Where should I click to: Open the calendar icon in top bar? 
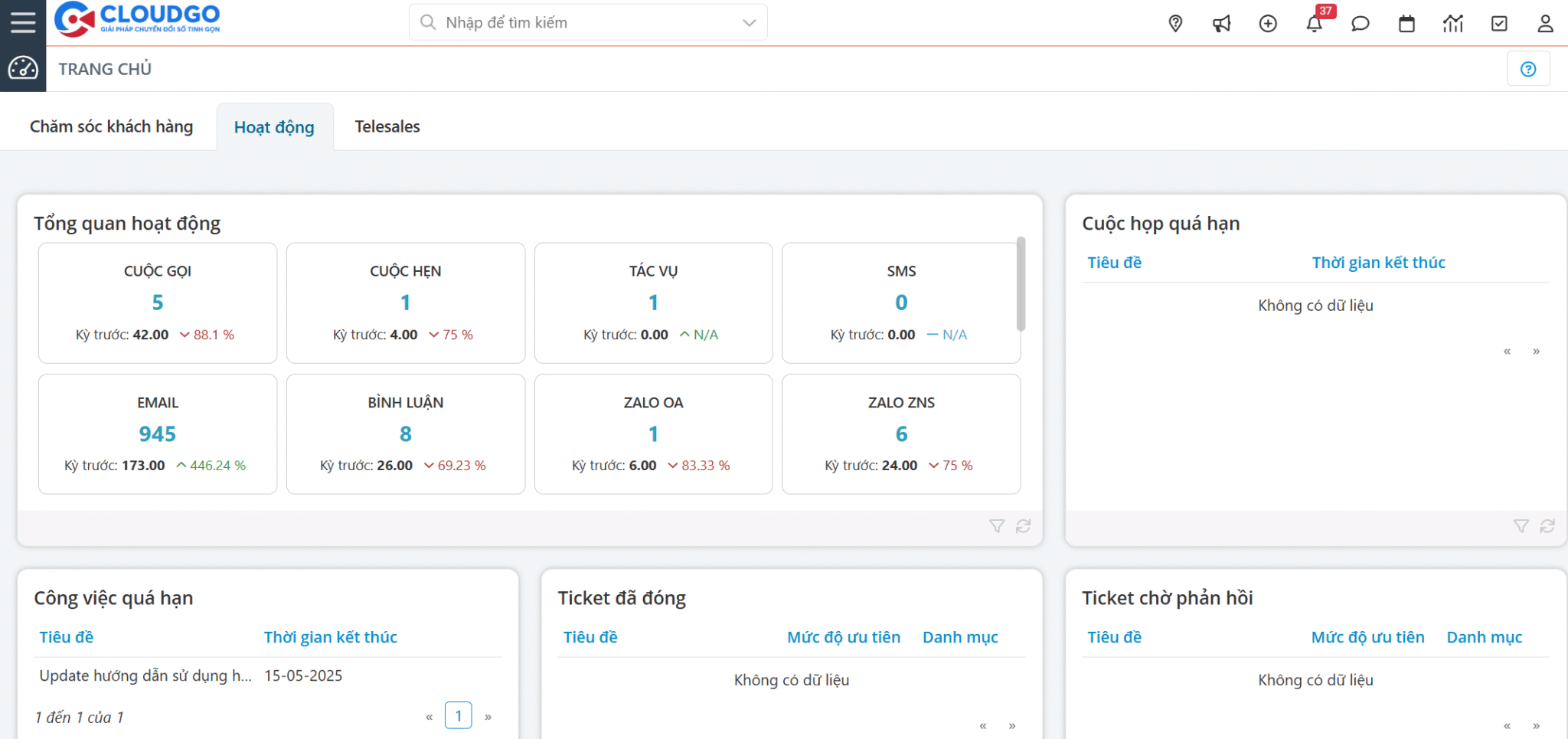pos(1406,24)
